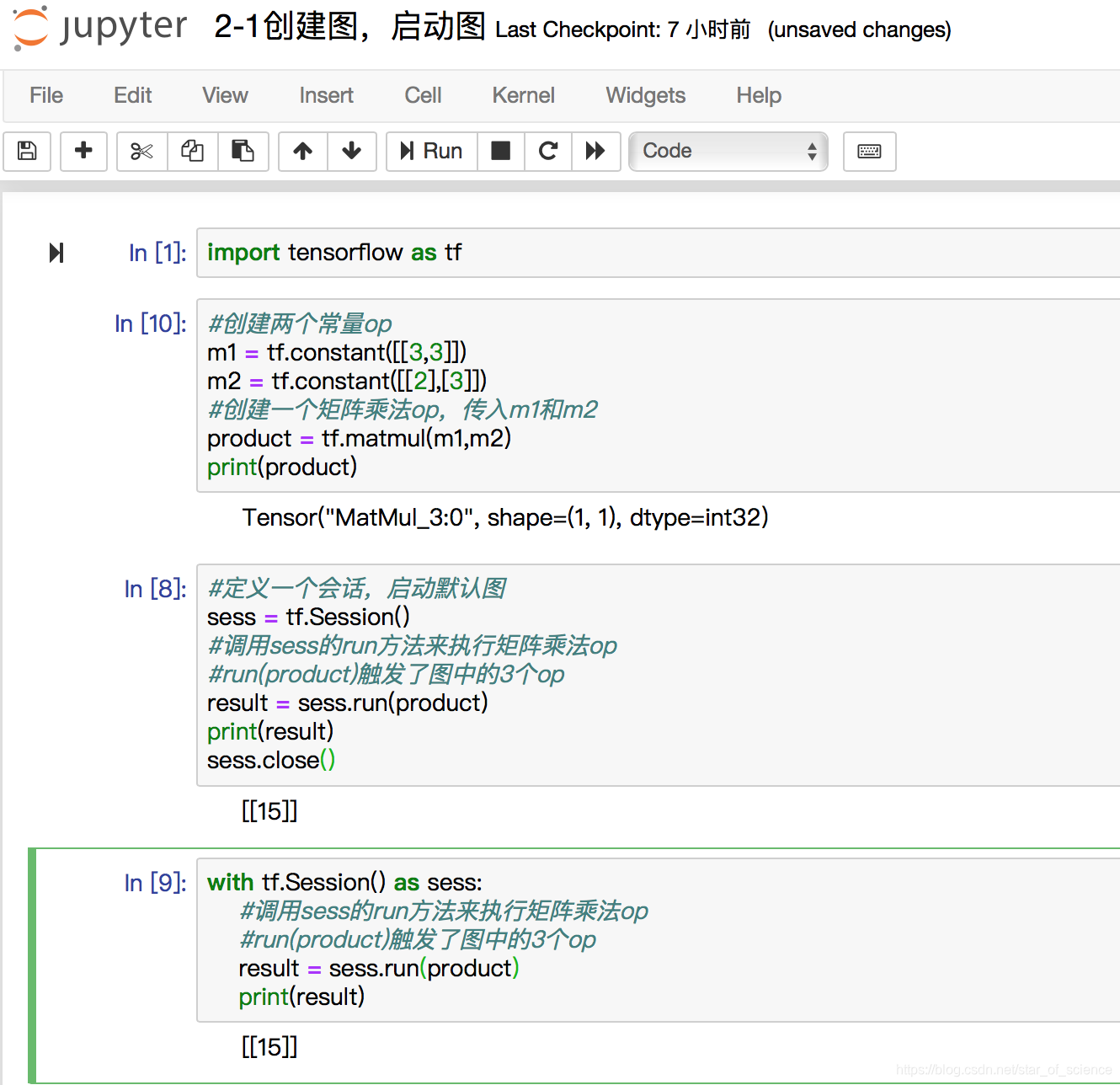The image size is (1120, 1085).
Task: Click the comment #创建两个常量op
Action: 300,323
